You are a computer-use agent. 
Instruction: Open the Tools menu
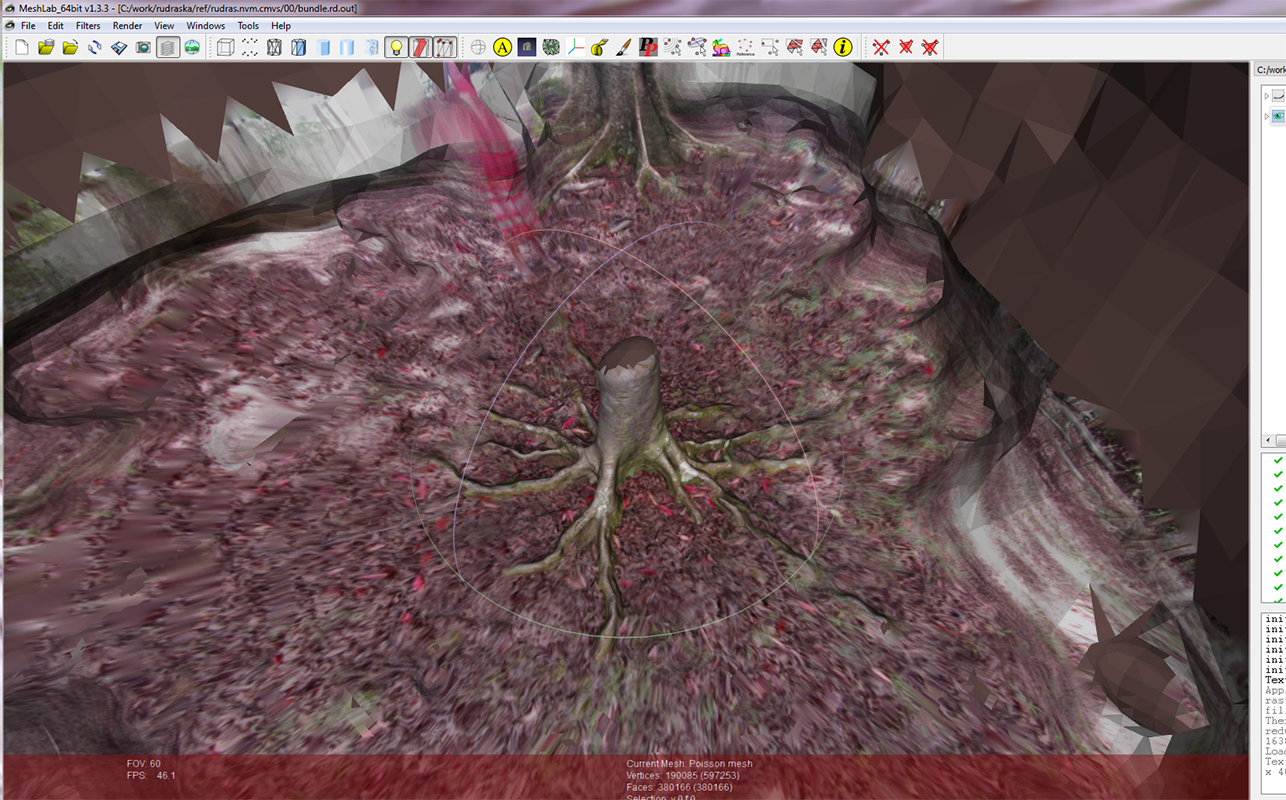(248, 25)
